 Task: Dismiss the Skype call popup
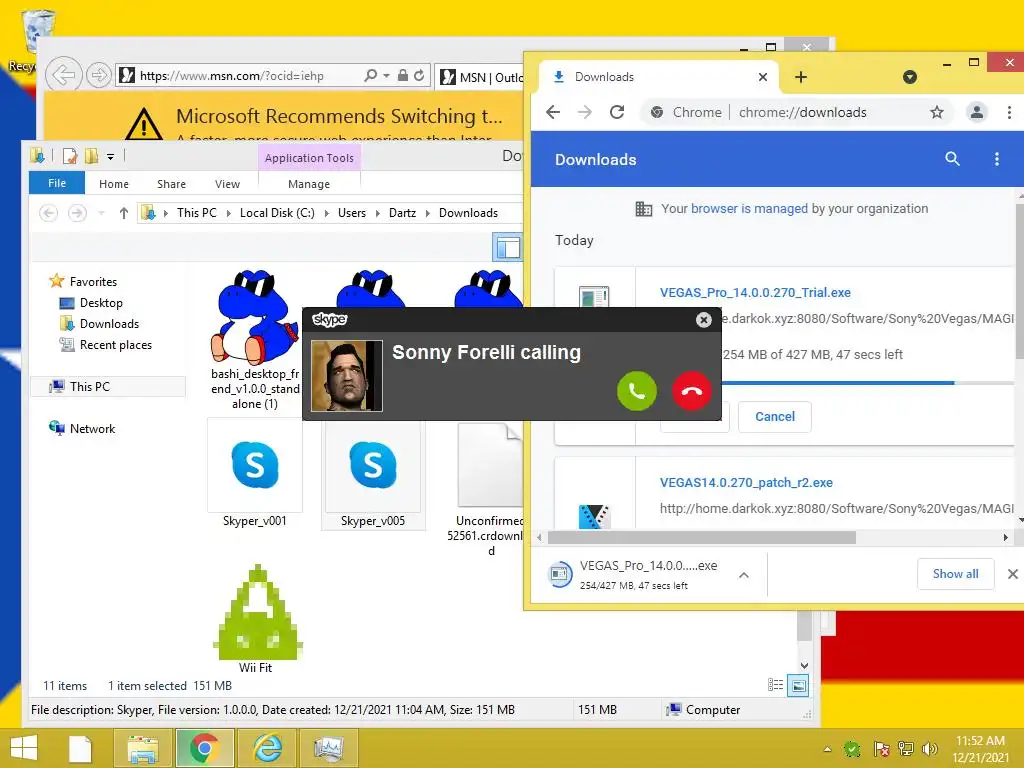(x=703, y=319)
